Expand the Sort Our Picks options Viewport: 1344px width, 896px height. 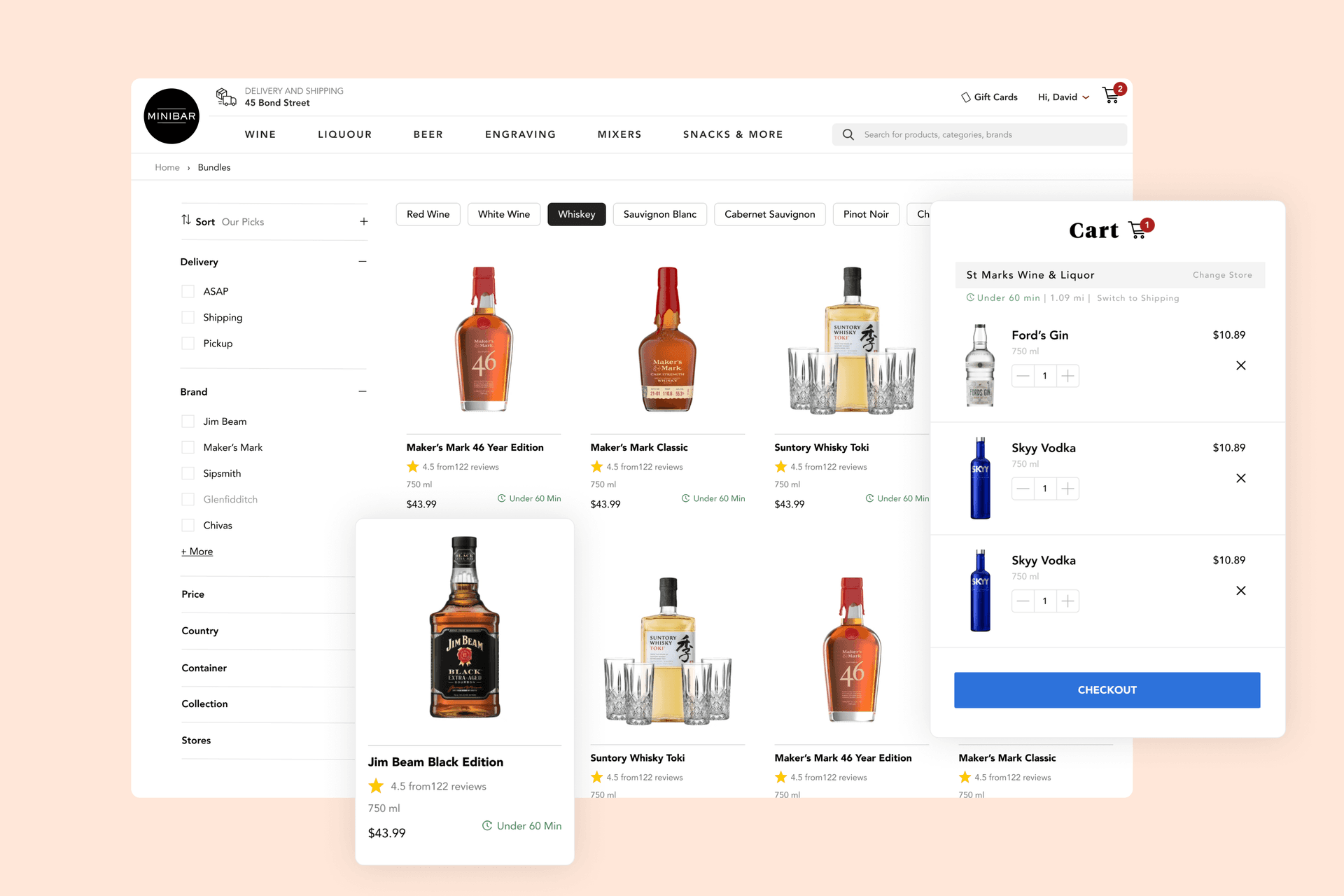coord(363,220)
